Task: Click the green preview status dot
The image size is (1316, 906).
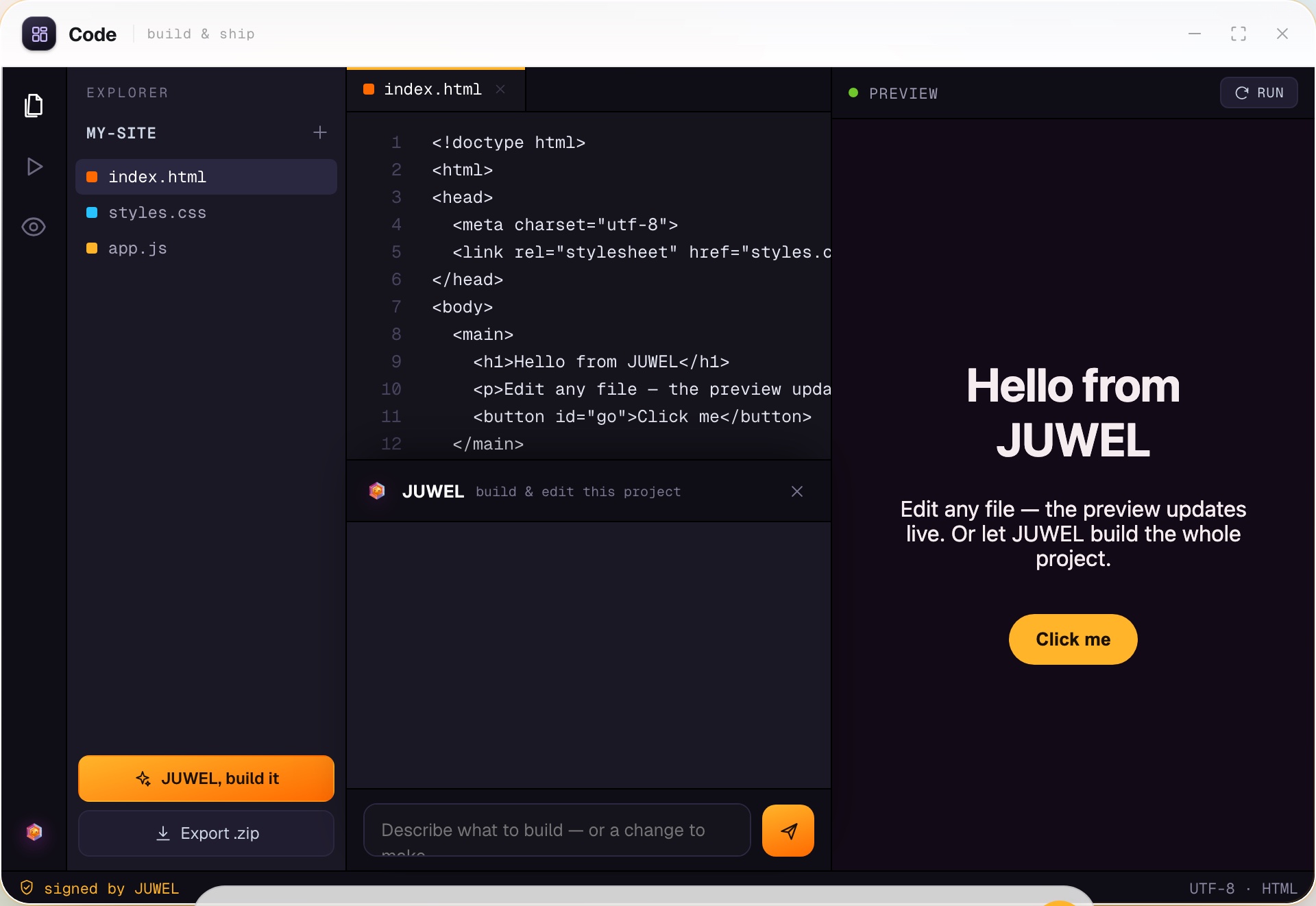Action: [853, 93]
